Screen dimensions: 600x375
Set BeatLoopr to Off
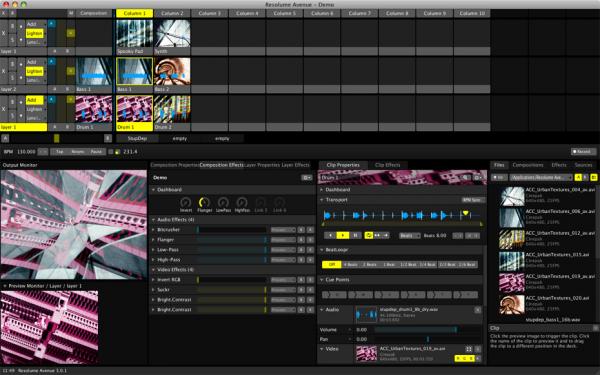pos(332,264)
